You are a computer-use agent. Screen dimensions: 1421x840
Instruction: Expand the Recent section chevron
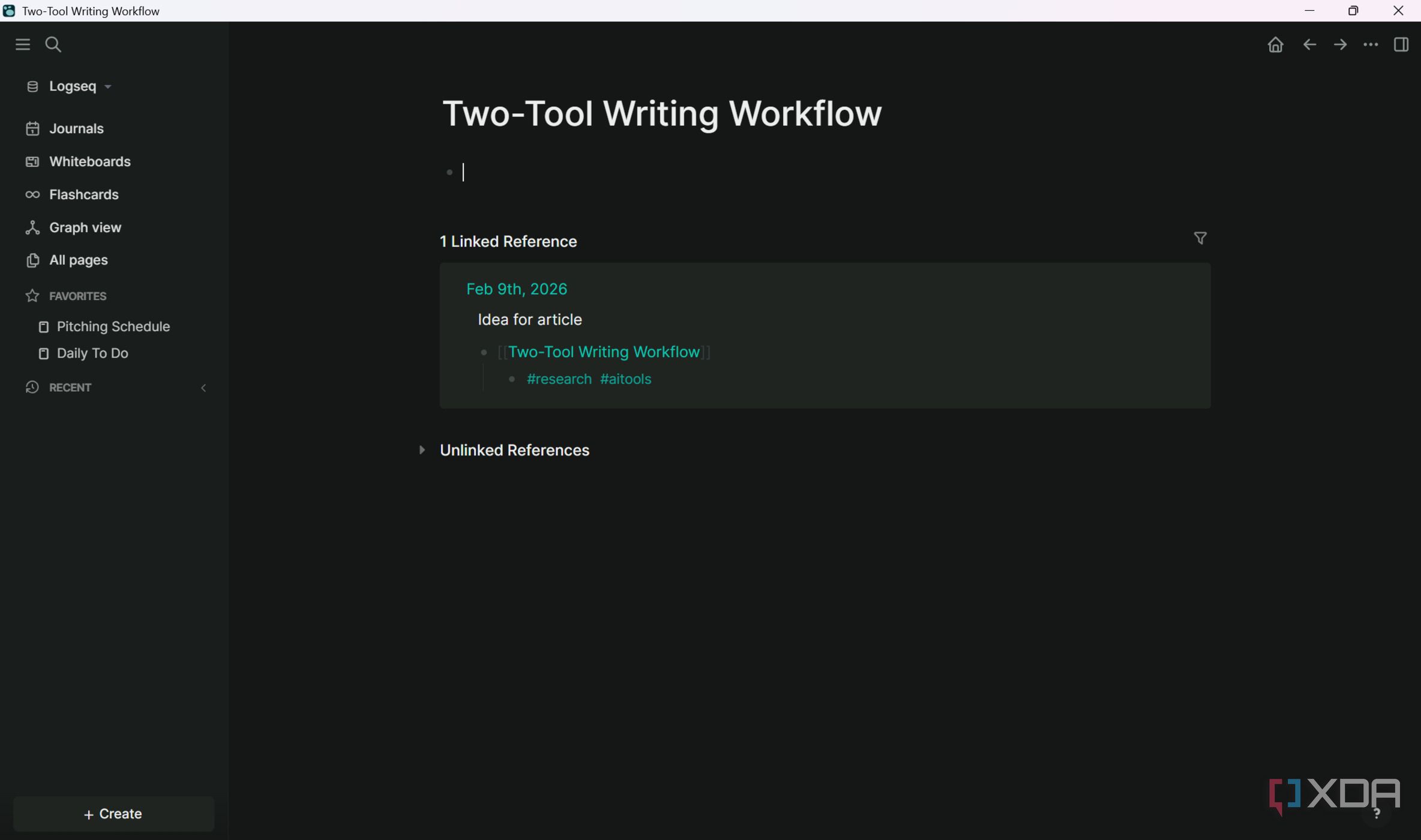pos(203,388)
